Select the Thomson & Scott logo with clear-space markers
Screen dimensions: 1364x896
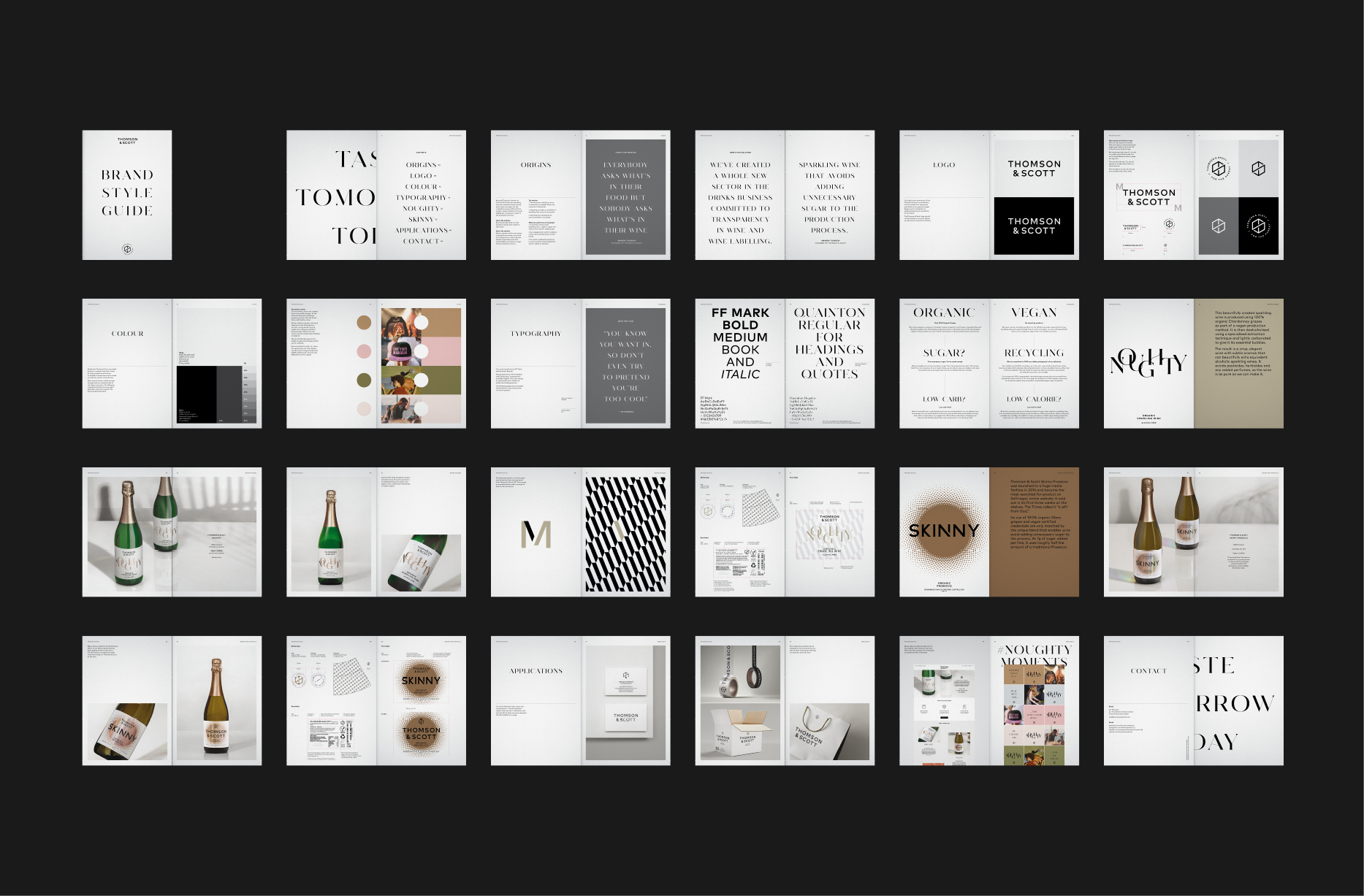(x=1148, y=197)
